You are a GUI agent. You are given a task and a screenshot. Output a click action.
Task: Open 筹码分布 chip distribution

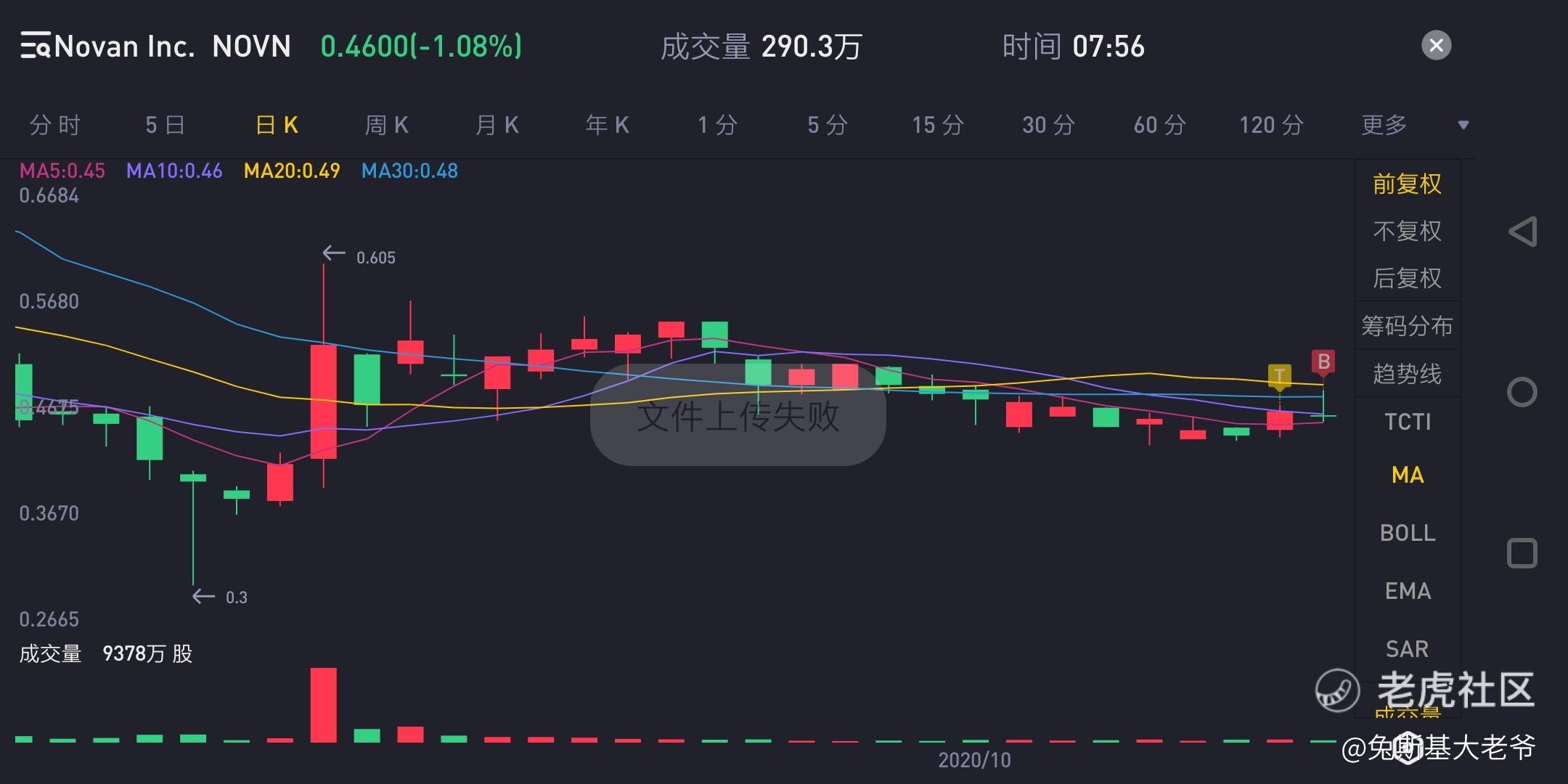[1407, 326]
